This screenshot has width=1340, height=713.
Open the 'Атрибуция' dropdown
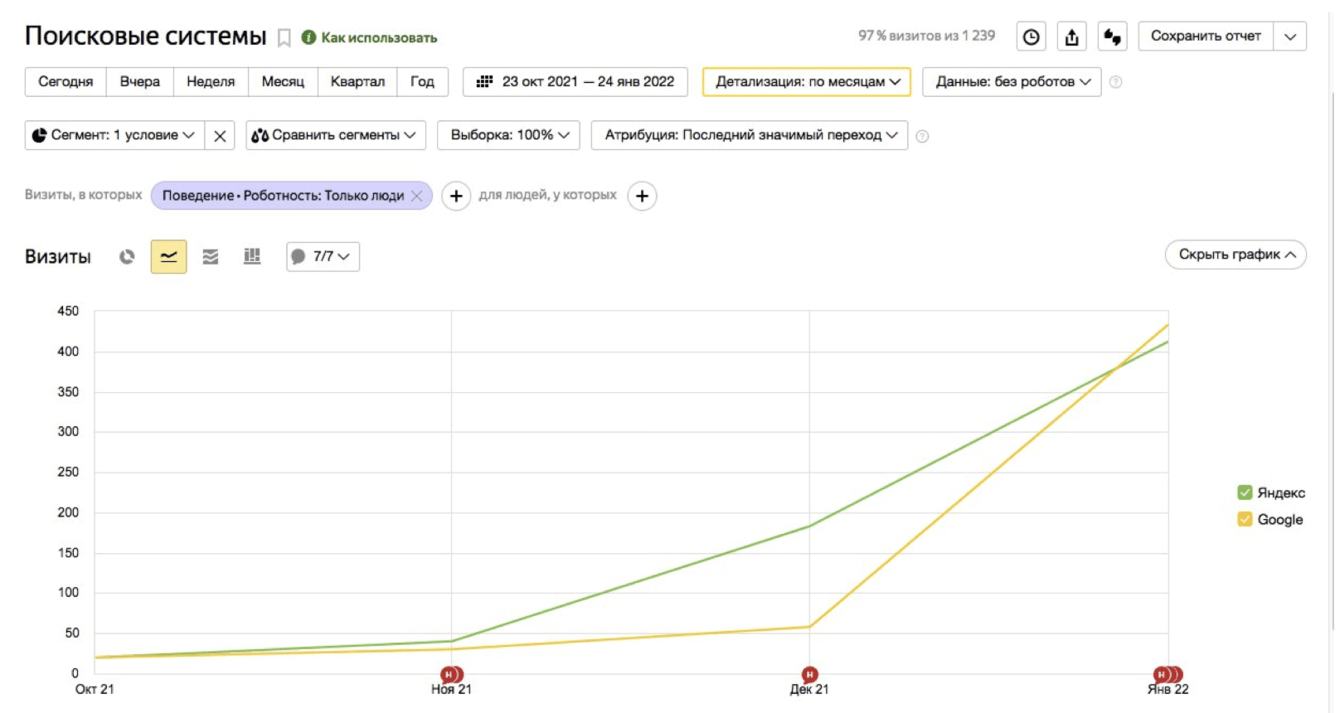click(x=750, y=135)
